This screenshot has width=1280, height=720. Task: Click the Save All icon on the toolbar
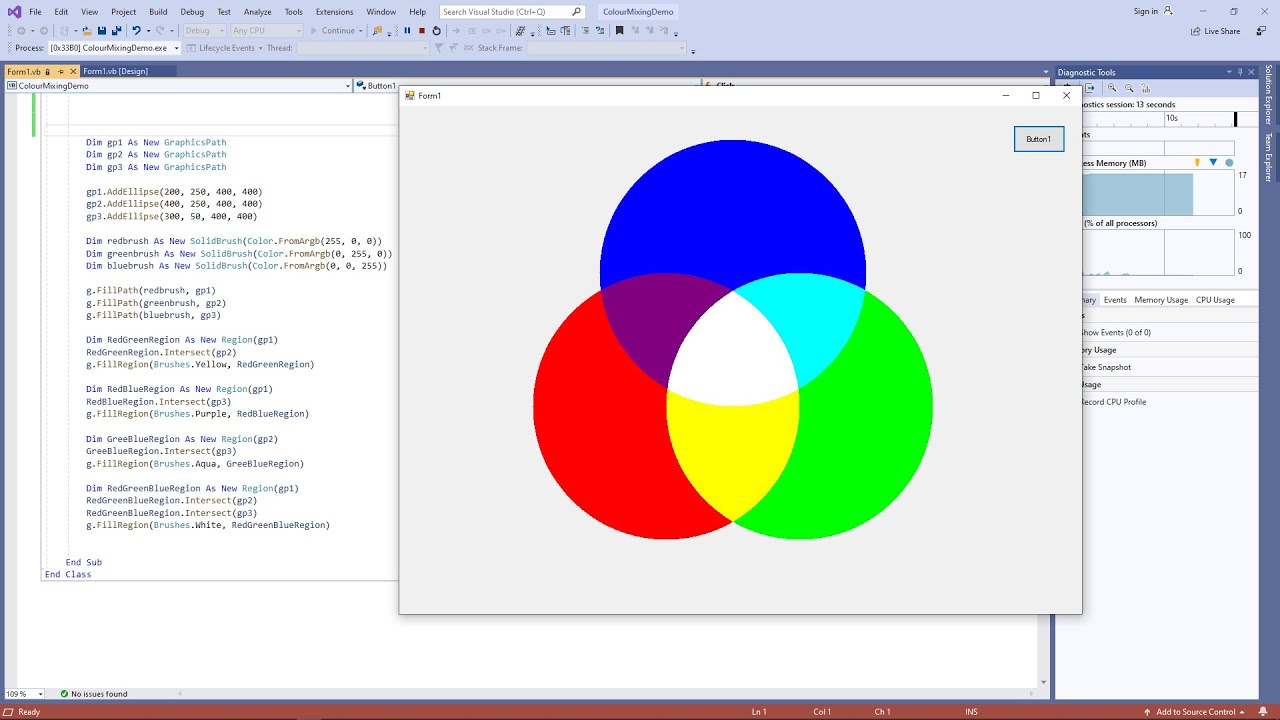118,31
